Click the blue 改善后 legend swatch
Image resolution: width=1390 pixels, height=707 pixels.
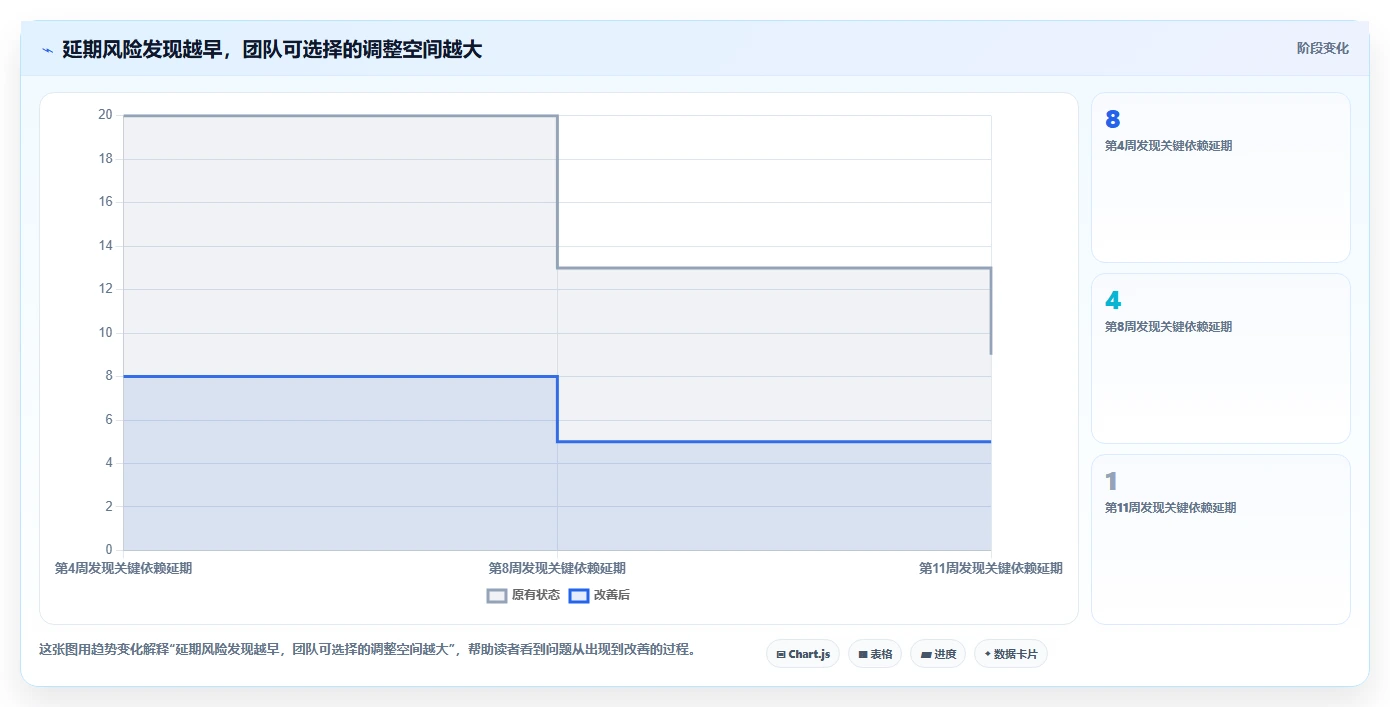pyautogui.click(x=579, y=595)
